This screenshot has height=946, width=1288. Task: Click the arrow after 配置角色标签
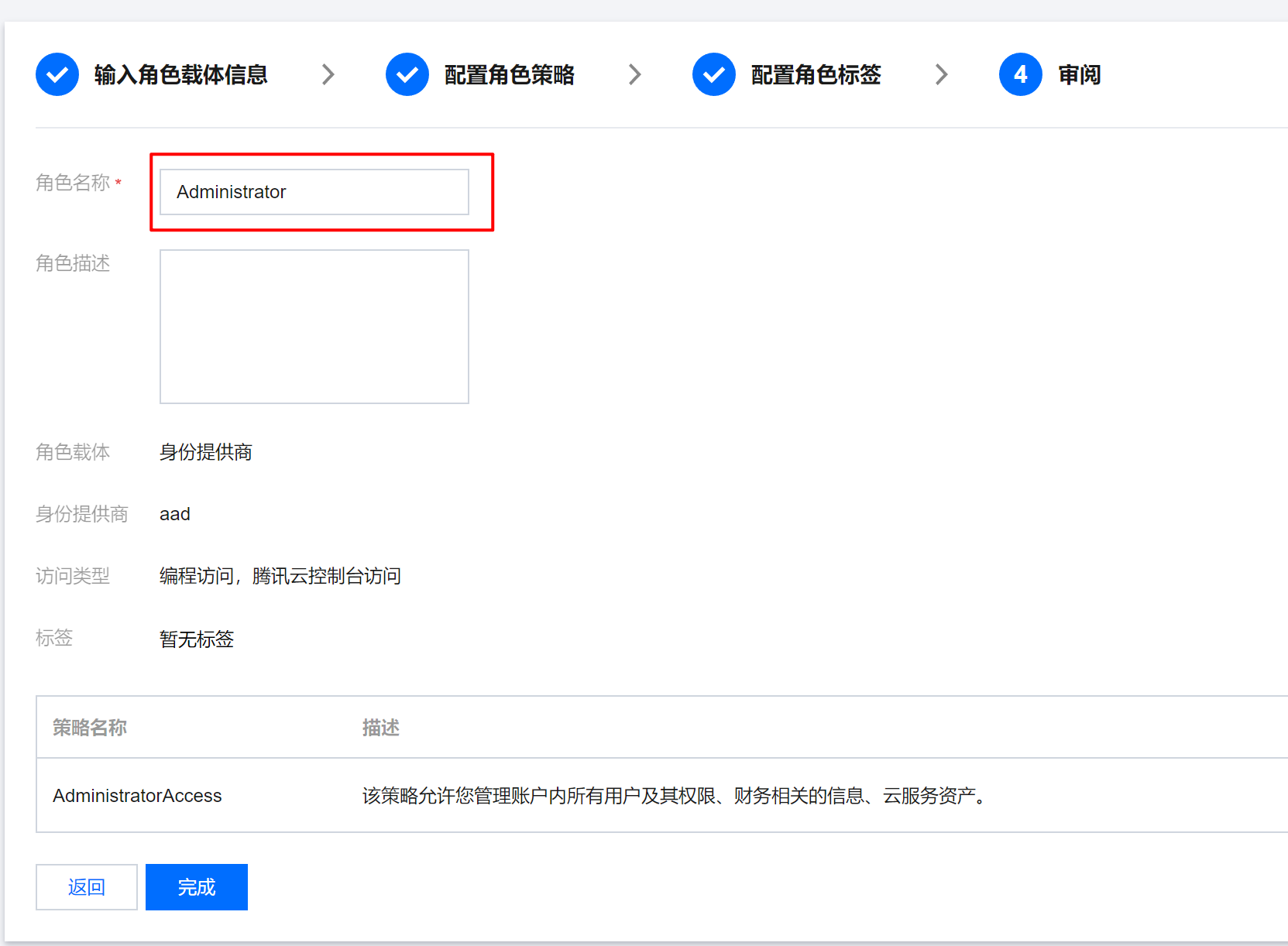tap(942, 74)
